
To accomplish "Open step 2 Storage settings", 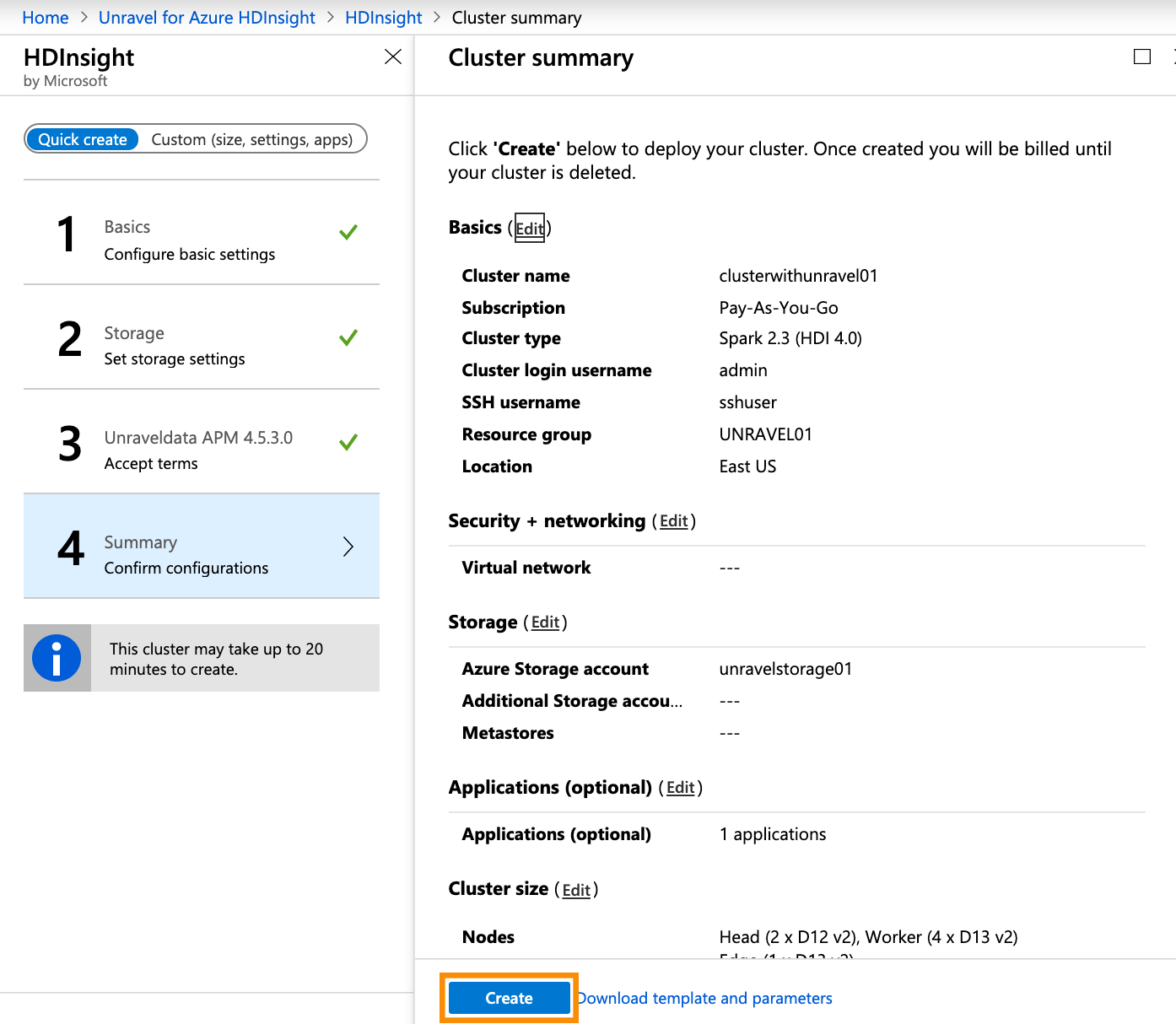I will (202, 337).
